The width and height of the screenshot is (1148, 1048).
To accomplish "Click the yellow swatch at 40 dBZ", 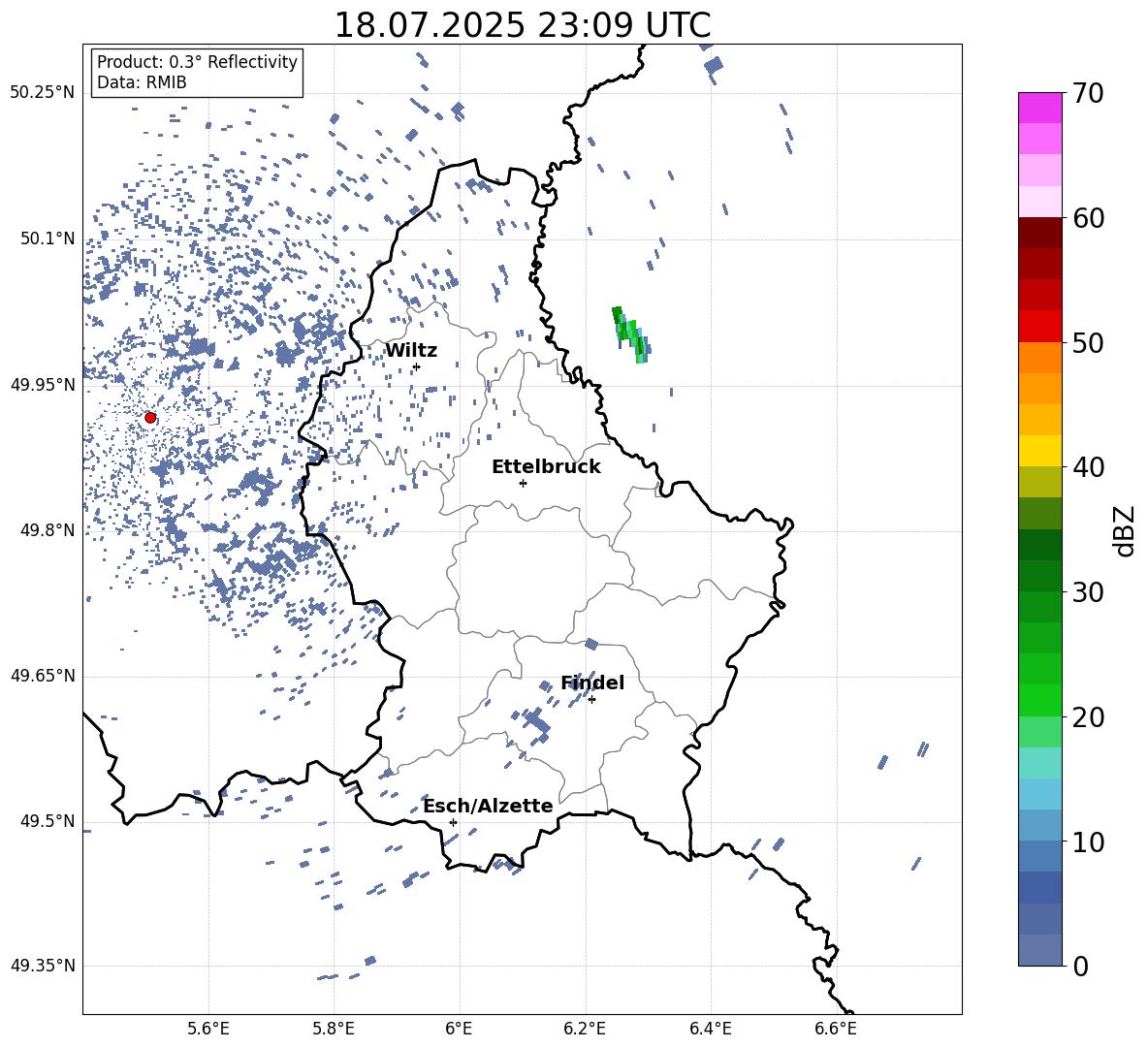I will click(x=1039, y=451).
